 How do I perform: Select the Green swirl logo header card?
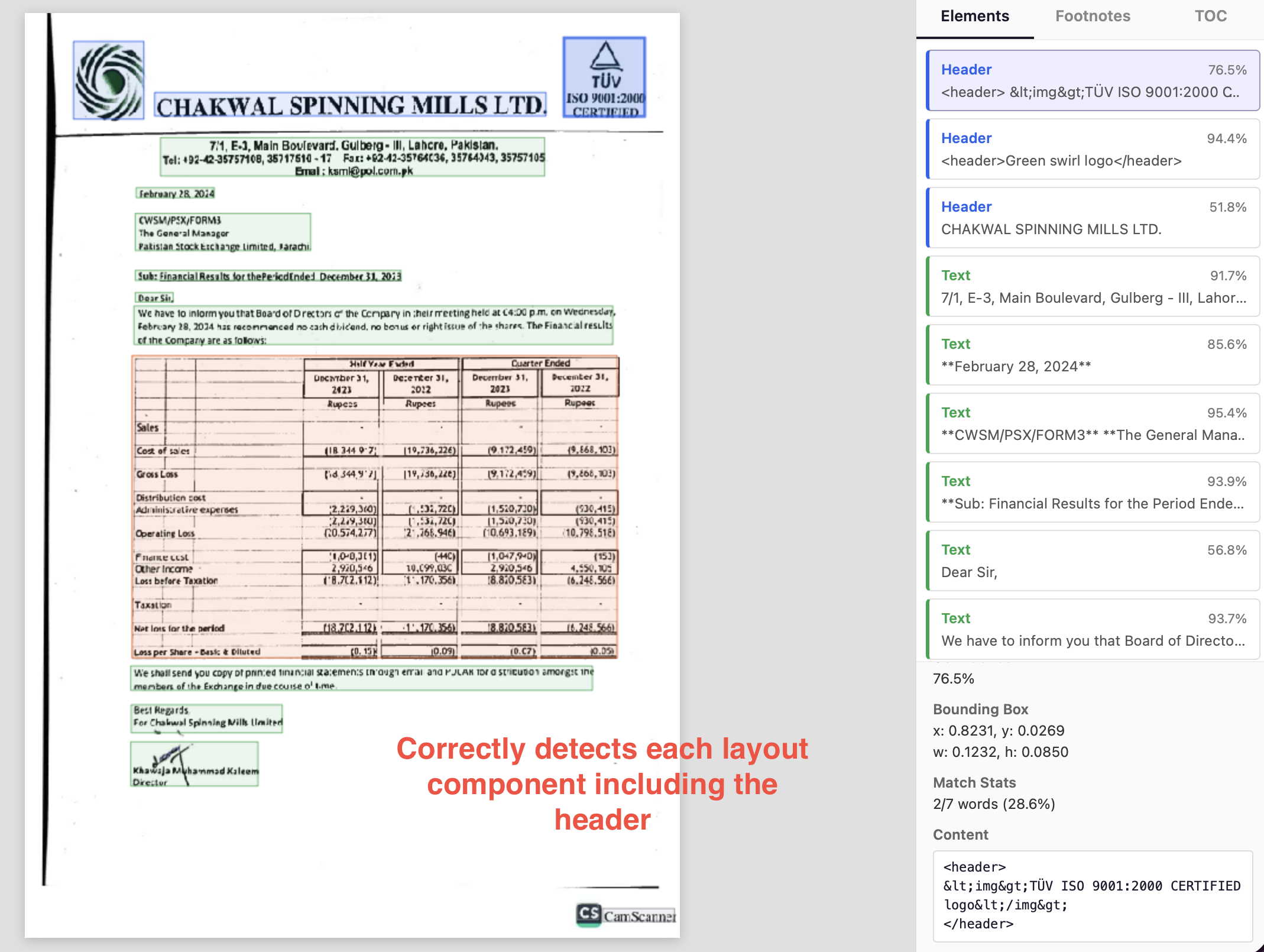1093,149
